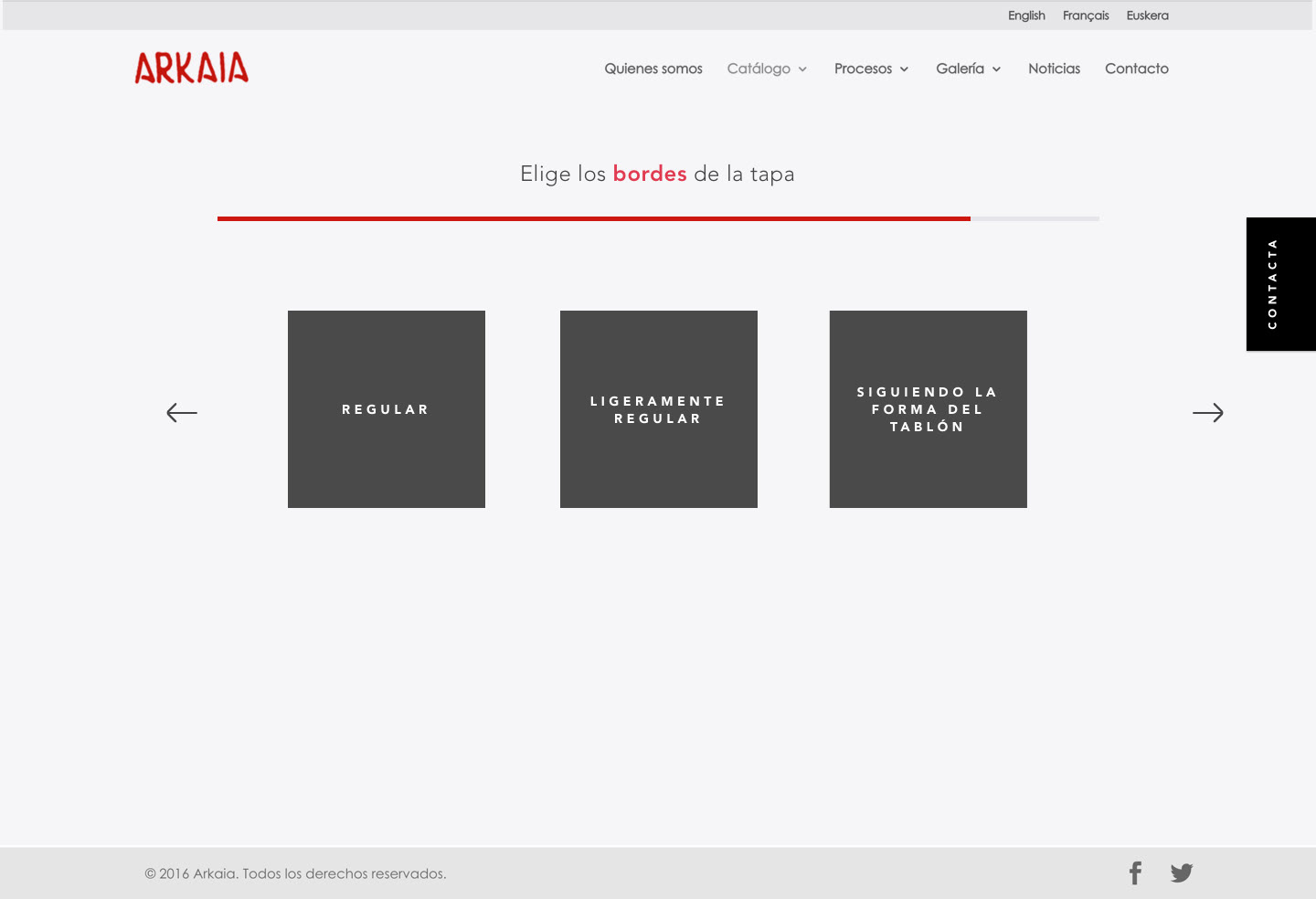This screenshot has height=899, width=1316.
Task: Expand the Procesos dropdown chevron
Action: [904, 69]
